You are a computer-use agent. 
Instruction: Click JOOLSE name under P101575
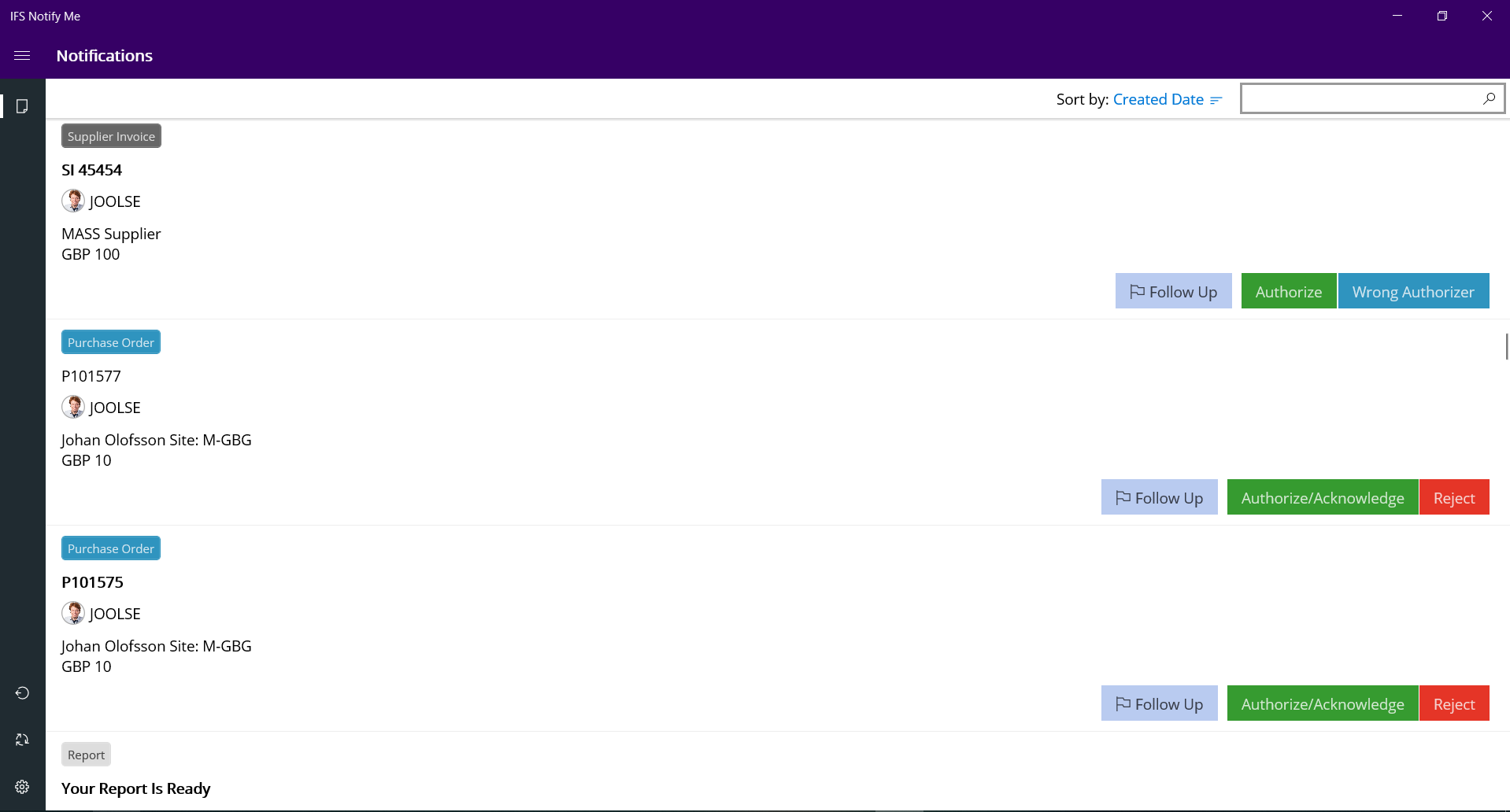coord(115,614)
